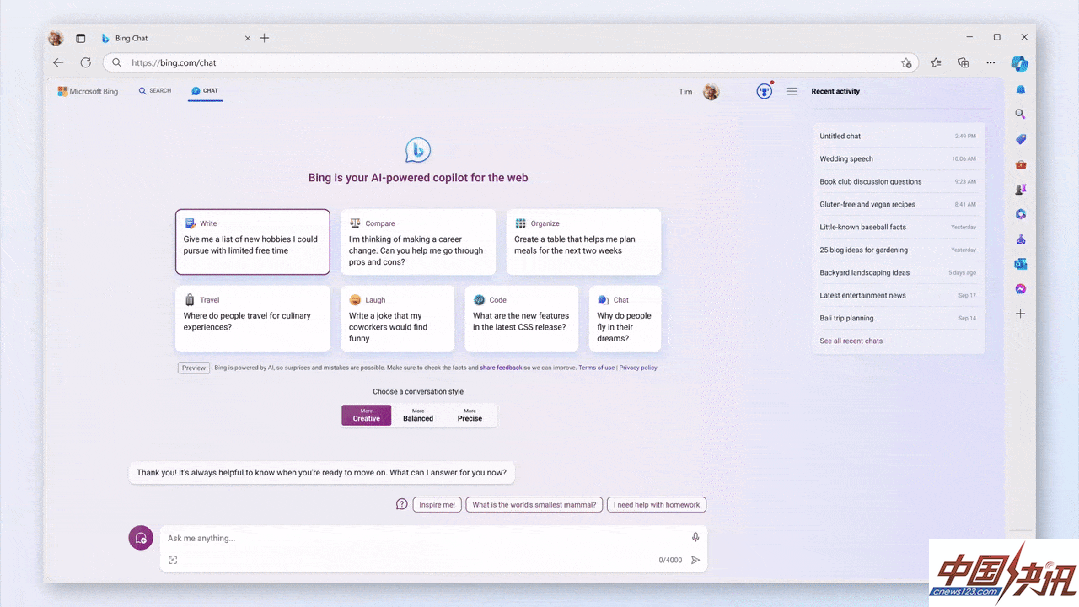The width and height of the screenshot is (1079, 607).
Task: Open the share feedback link
Action: tap(501, 368)
